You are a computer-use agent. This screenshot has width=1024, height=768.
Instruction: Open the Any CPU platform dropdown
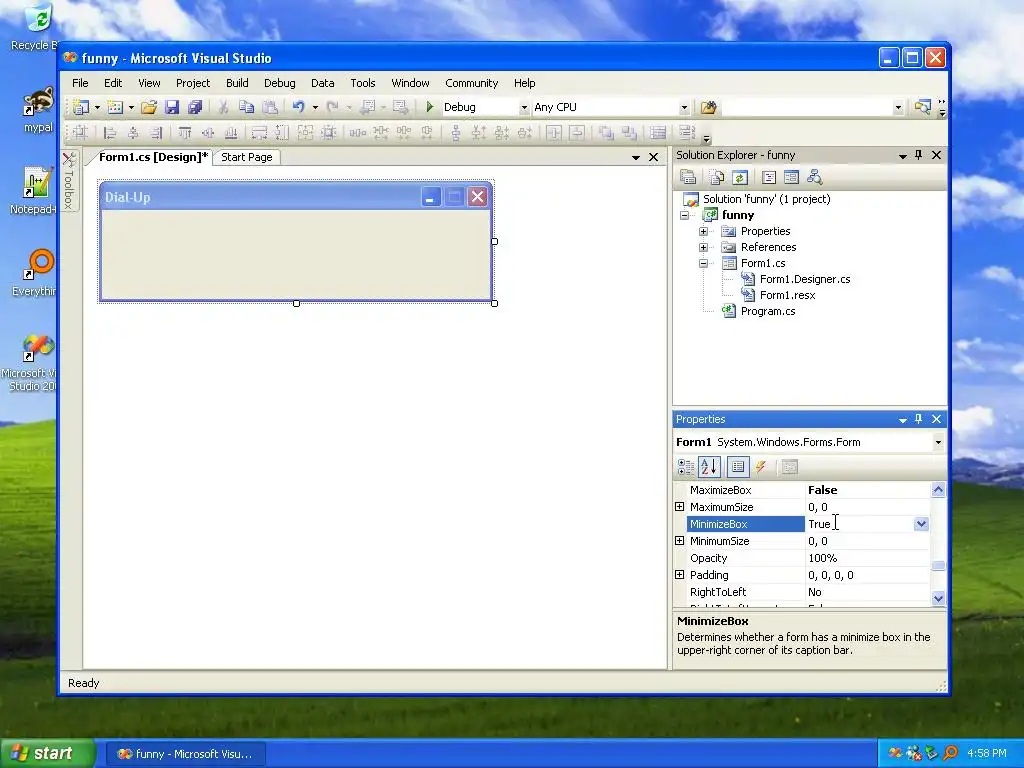point(684,108)
